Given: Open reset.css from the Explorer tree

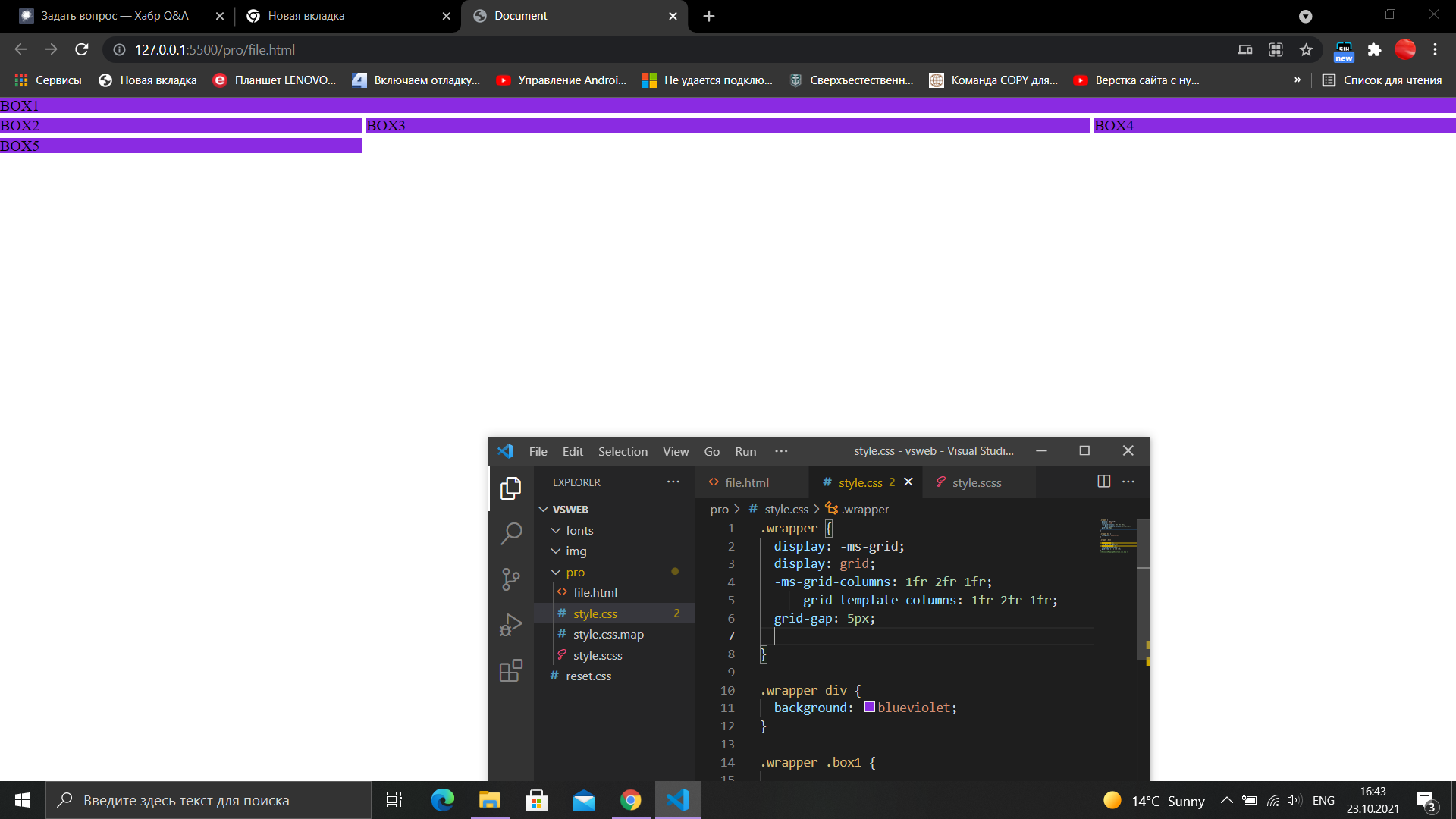Looking at the screenshot, I should 614,676.
